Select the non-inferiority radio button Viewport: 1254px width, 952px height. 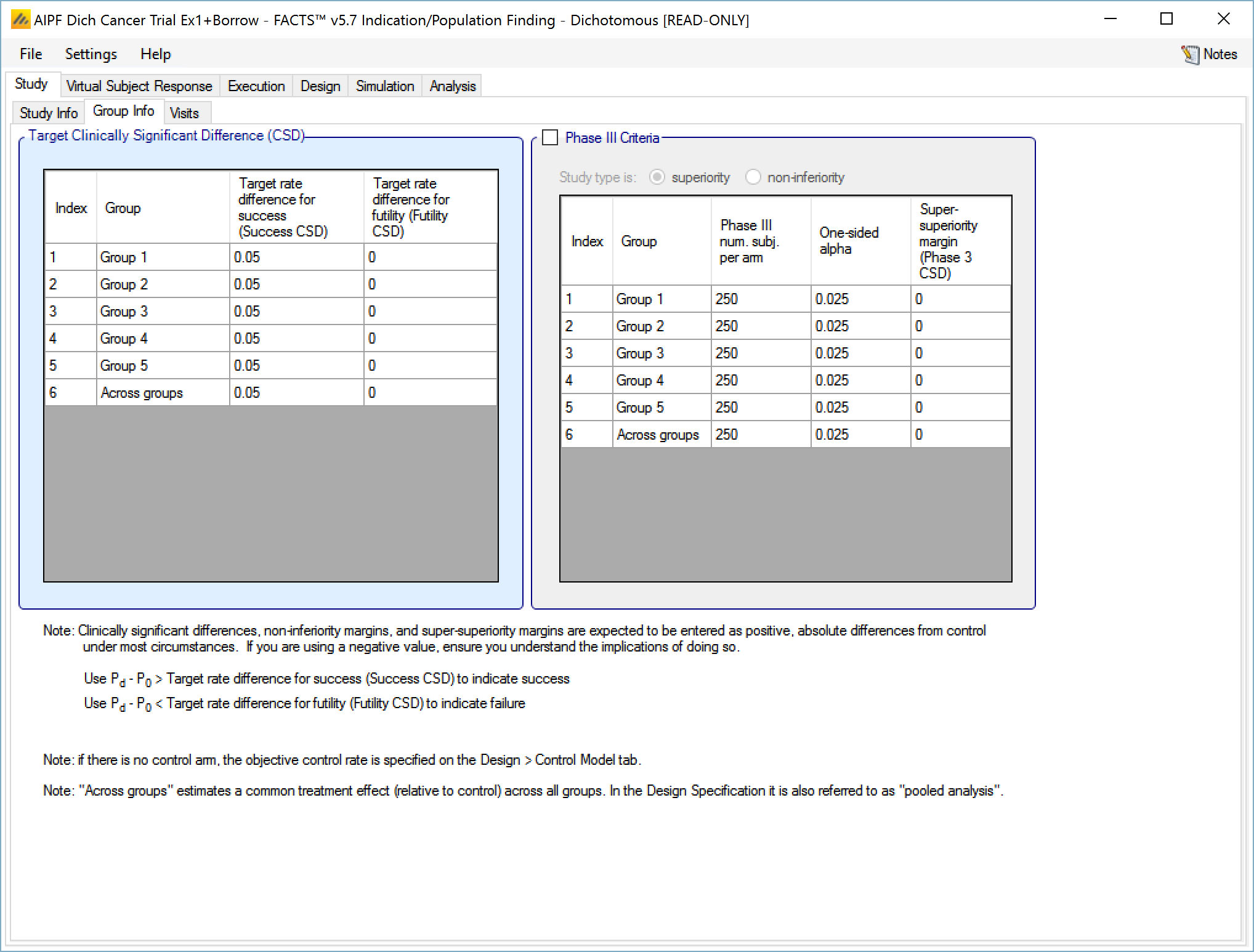point(753,177)
